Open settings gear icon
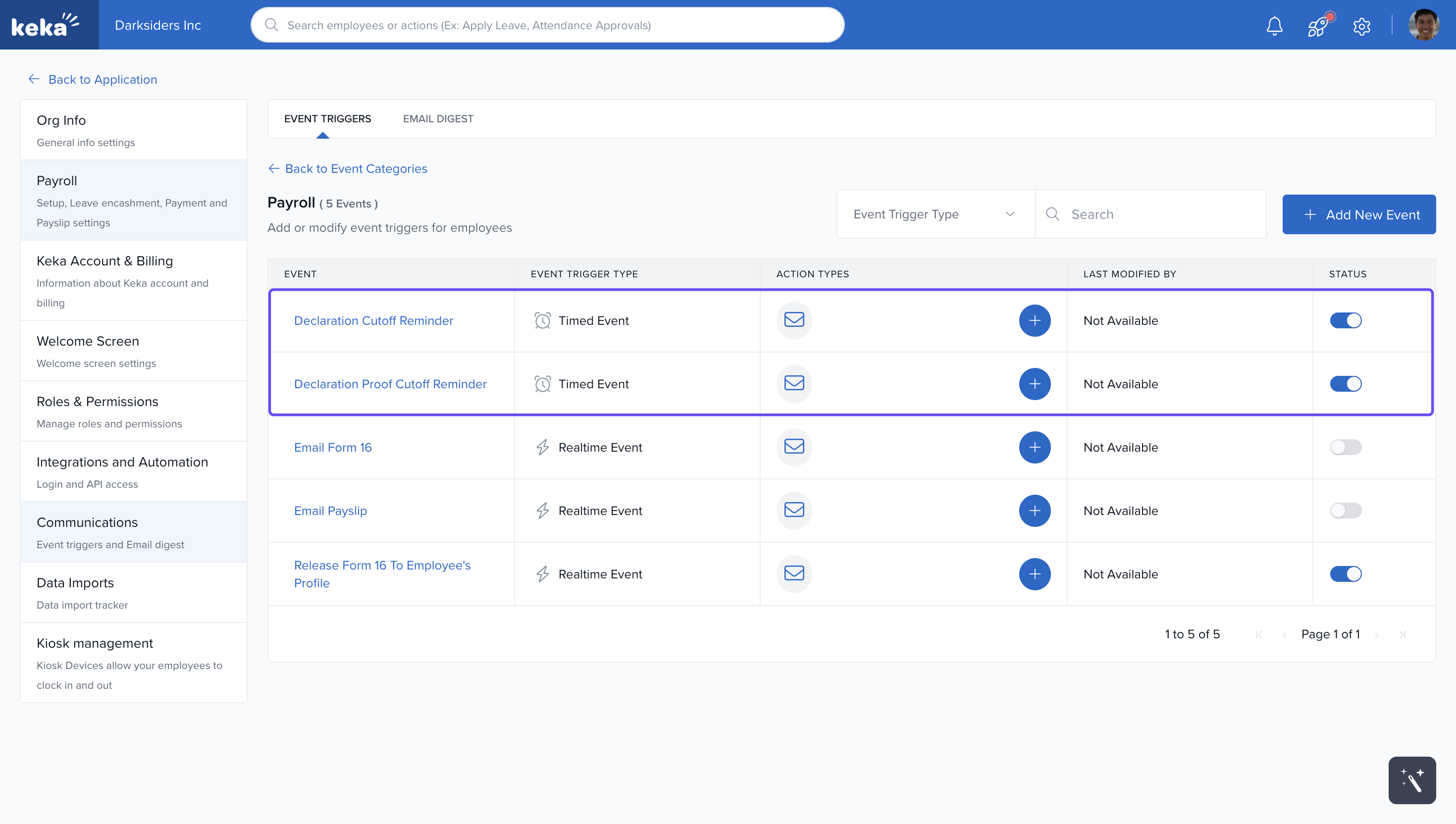The height and width of the screenshot is (824, 1456). tap(1361, 26)
